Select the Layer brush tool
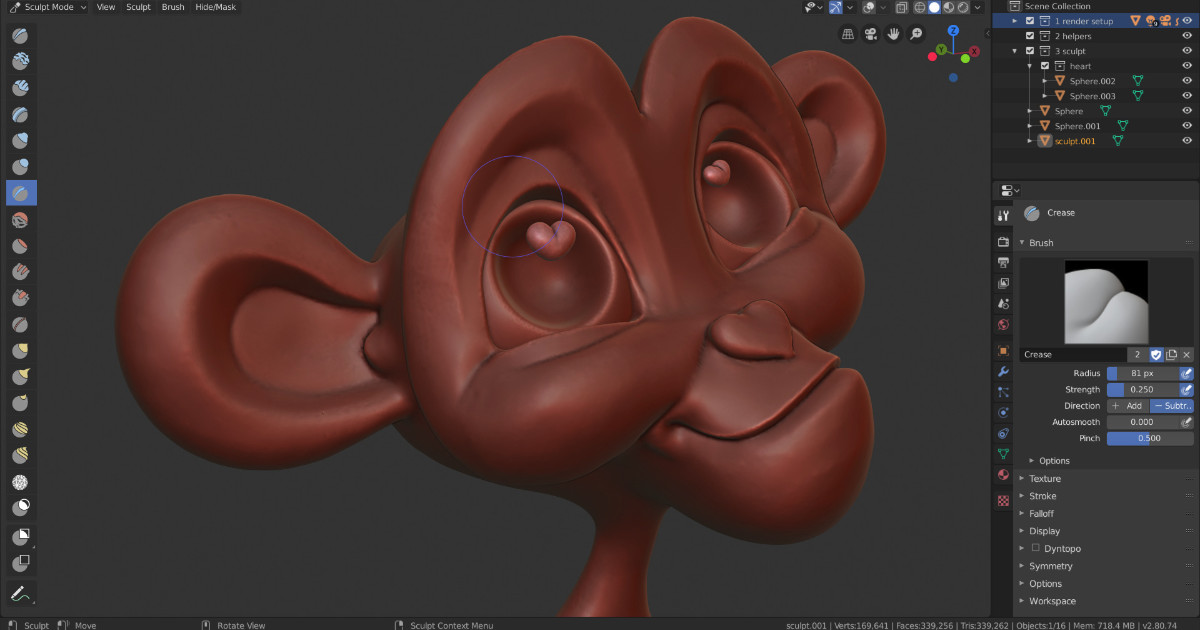This screenshot has width=1200, height=630. tap(21, 114)
